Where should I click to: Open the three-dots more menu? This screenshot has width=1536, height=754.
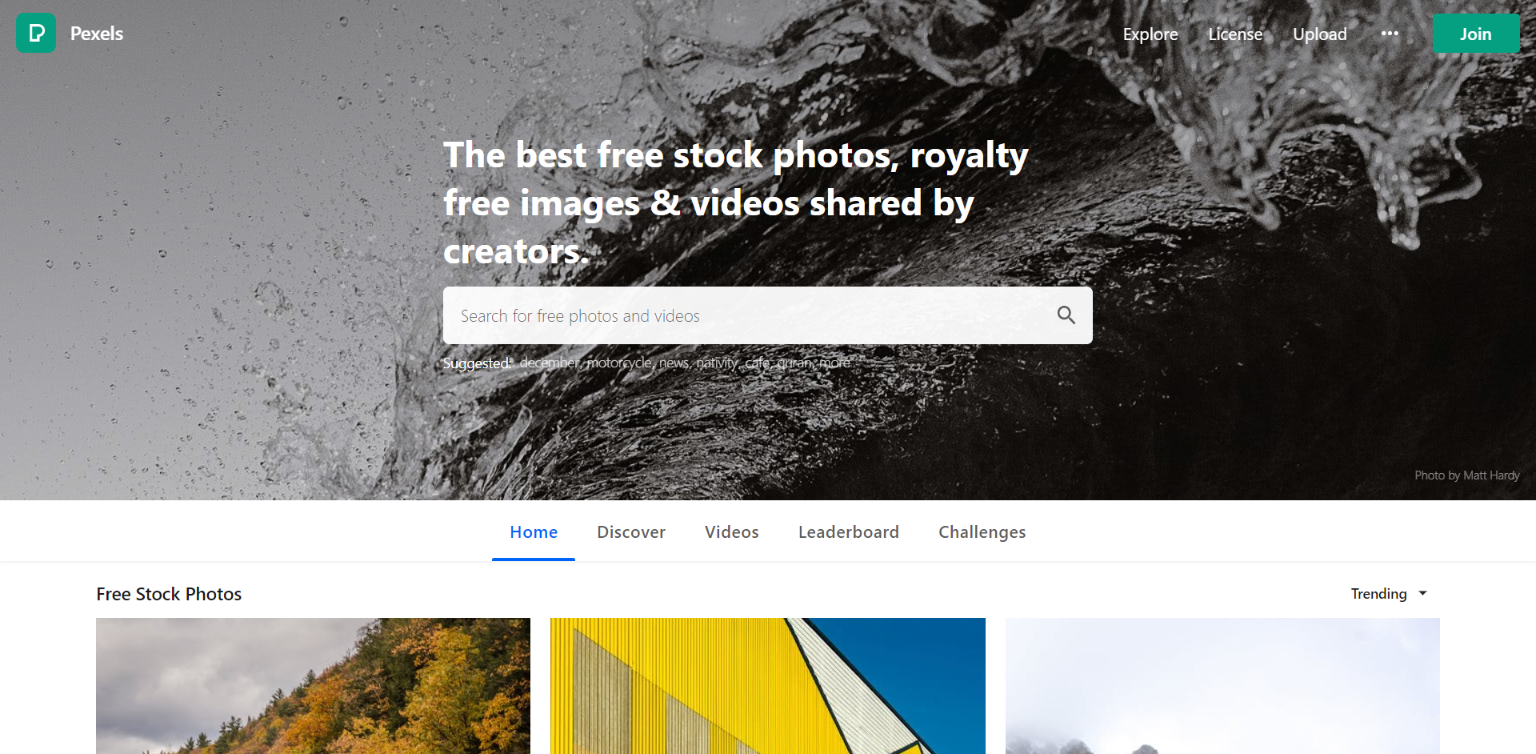coord(1390,34)
